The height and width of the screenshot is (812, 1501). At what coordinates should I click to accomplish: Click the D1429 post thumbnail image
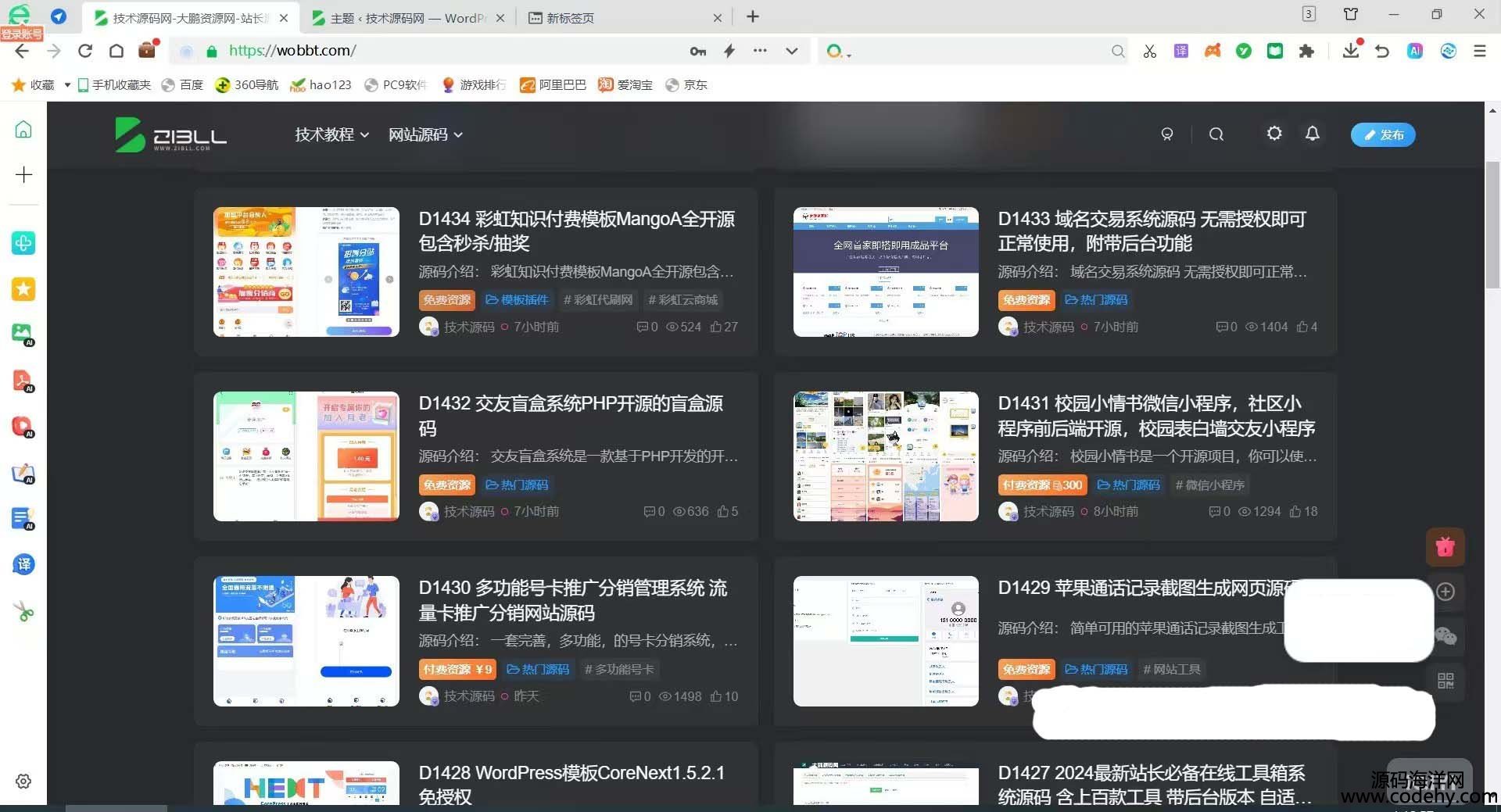click(x=886, y=641)
